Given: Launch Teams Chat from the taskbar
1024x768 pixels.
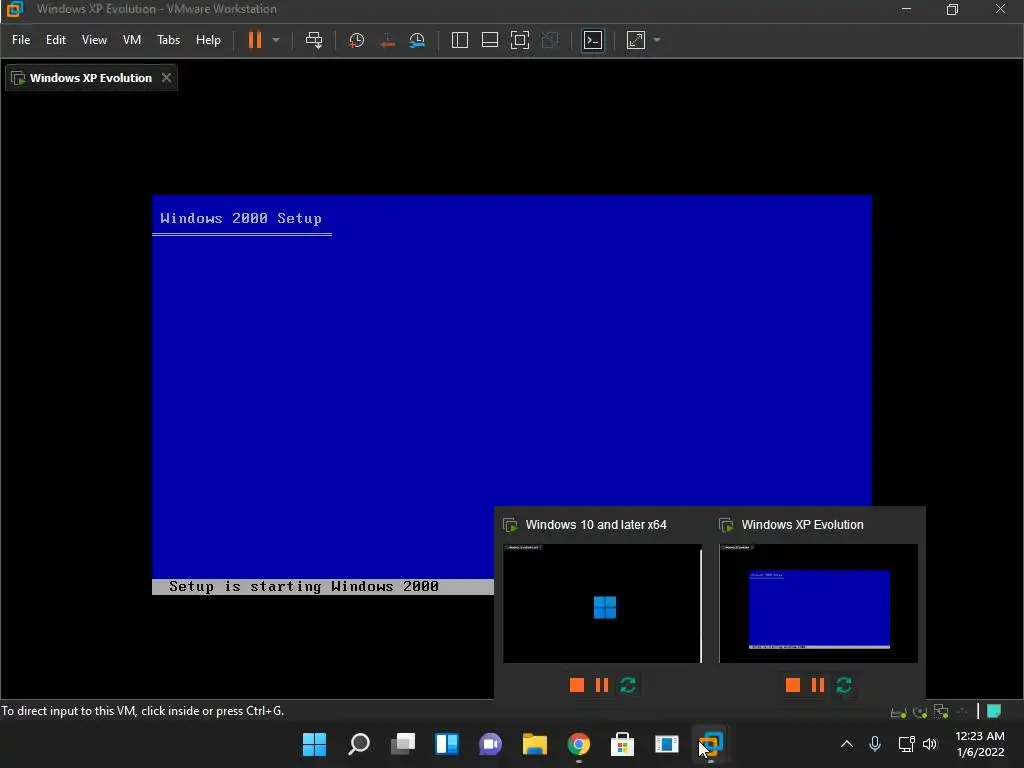Looking at the screenshot, I should coord(490,744).
